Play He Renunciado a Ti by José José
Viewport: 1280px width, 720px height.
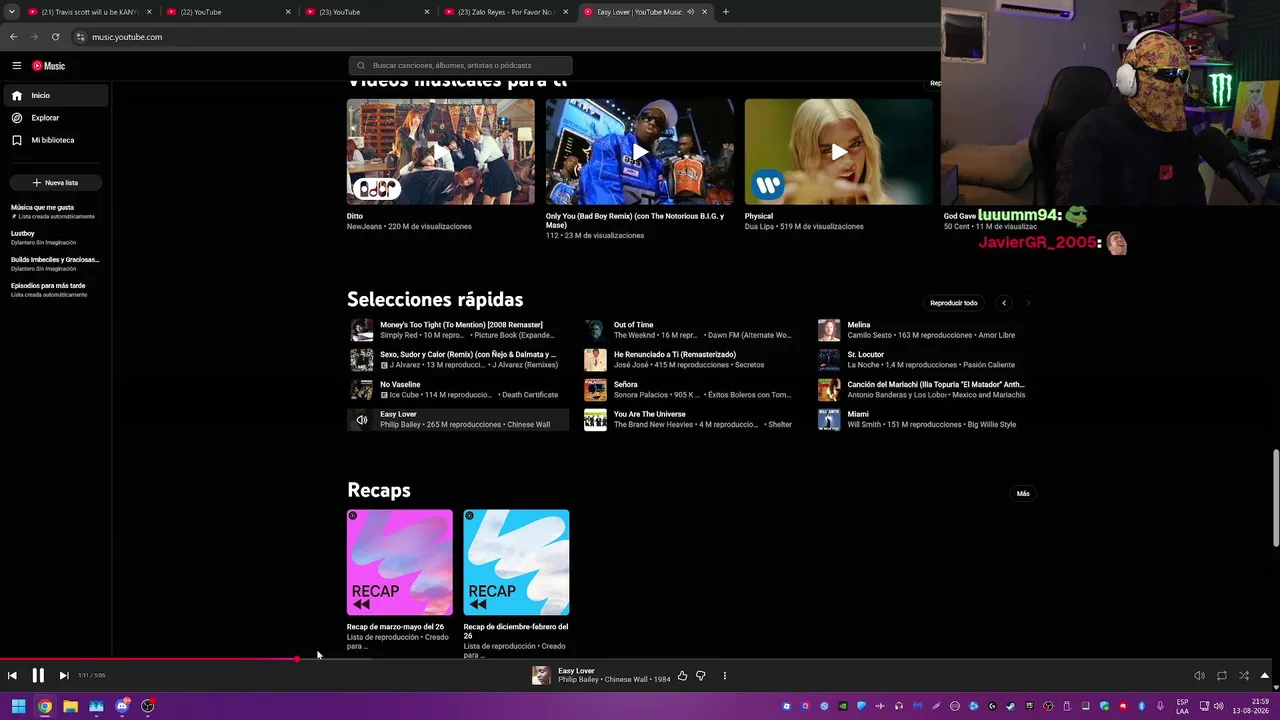pyautogui.click(x=693, y=360)
